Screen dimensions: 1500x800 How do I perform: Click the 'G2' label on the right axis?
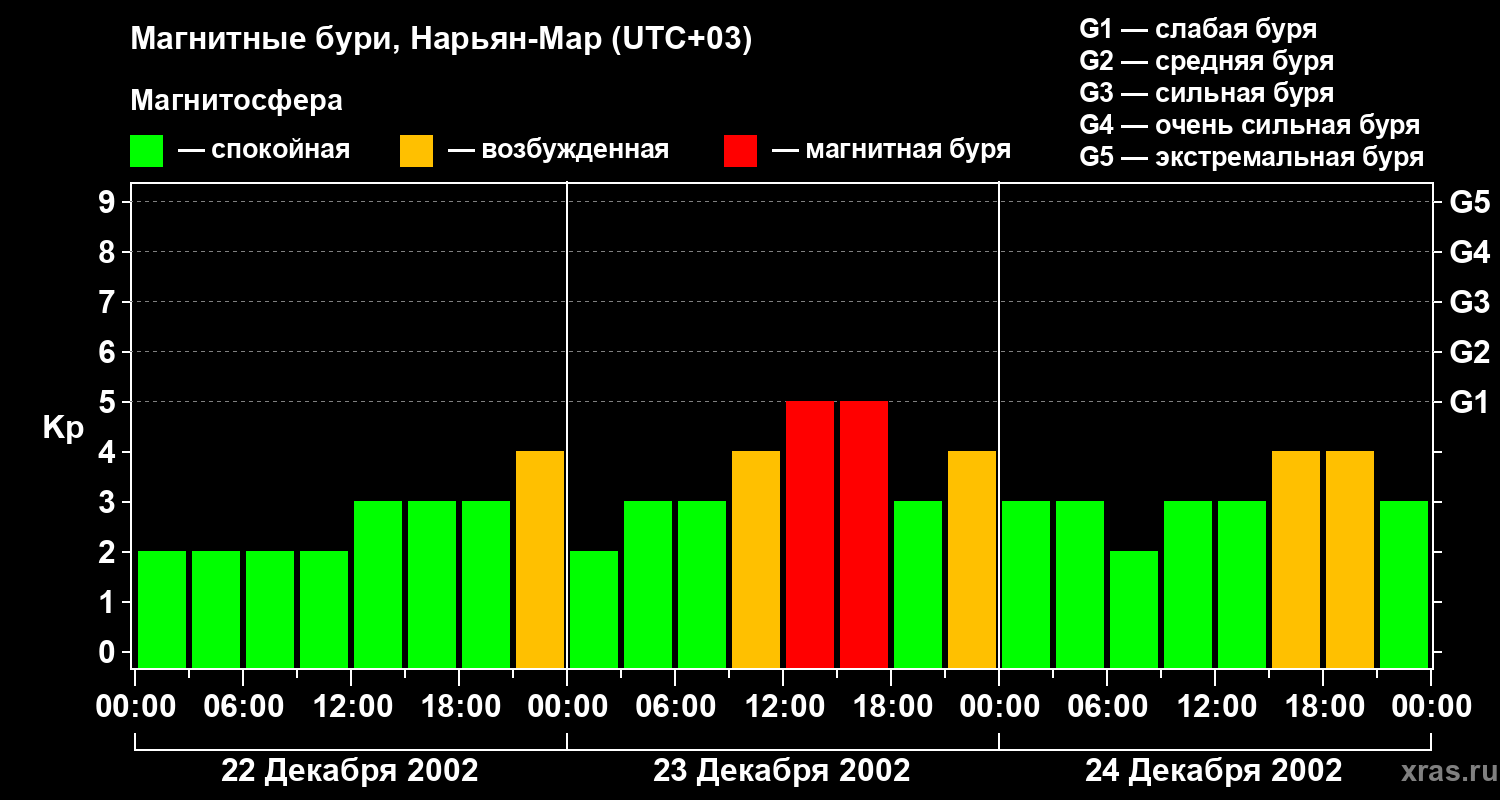click(x=1469, y=352)
